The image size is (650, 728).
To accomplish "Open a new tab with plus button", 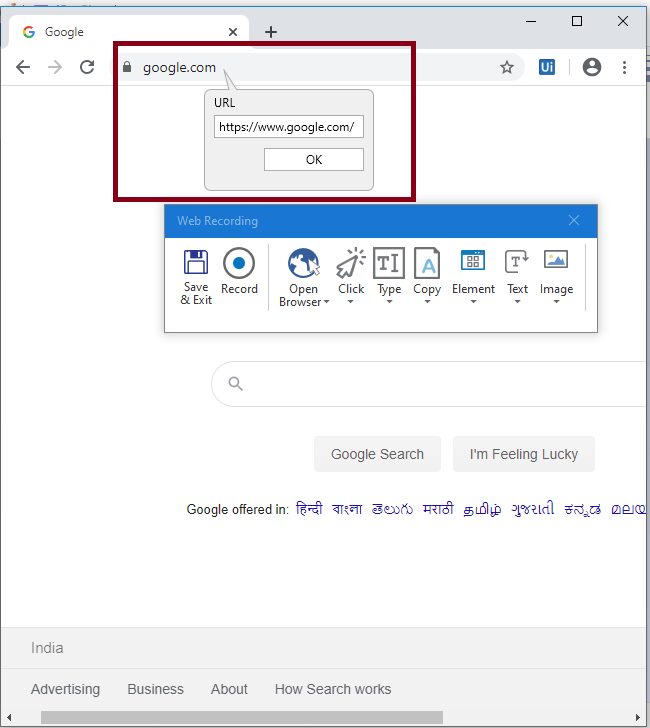I will click(x=271, y=32).
